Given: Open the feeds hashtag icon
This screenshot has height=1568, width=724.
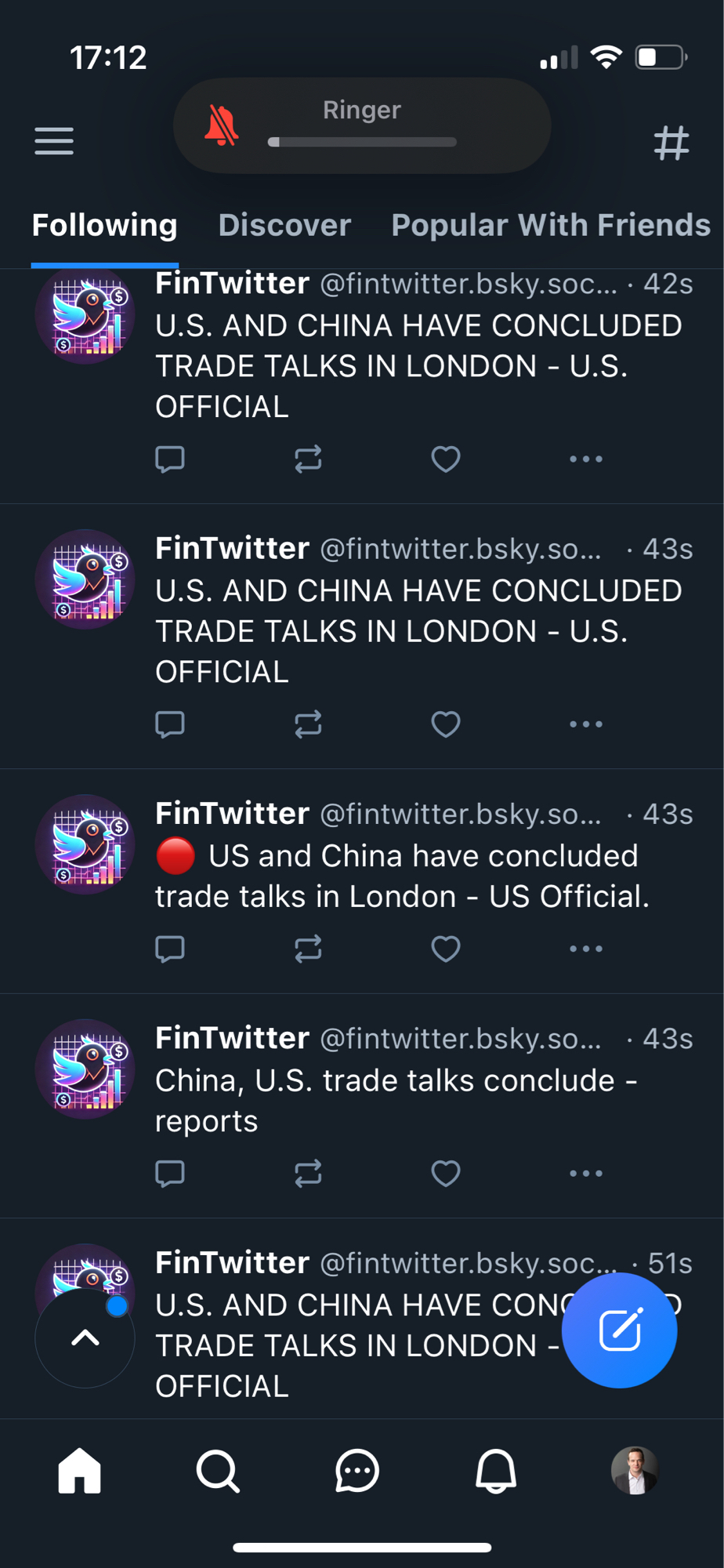Looking at the screenshot, I should pyautogui.click(x=672, y=143).
